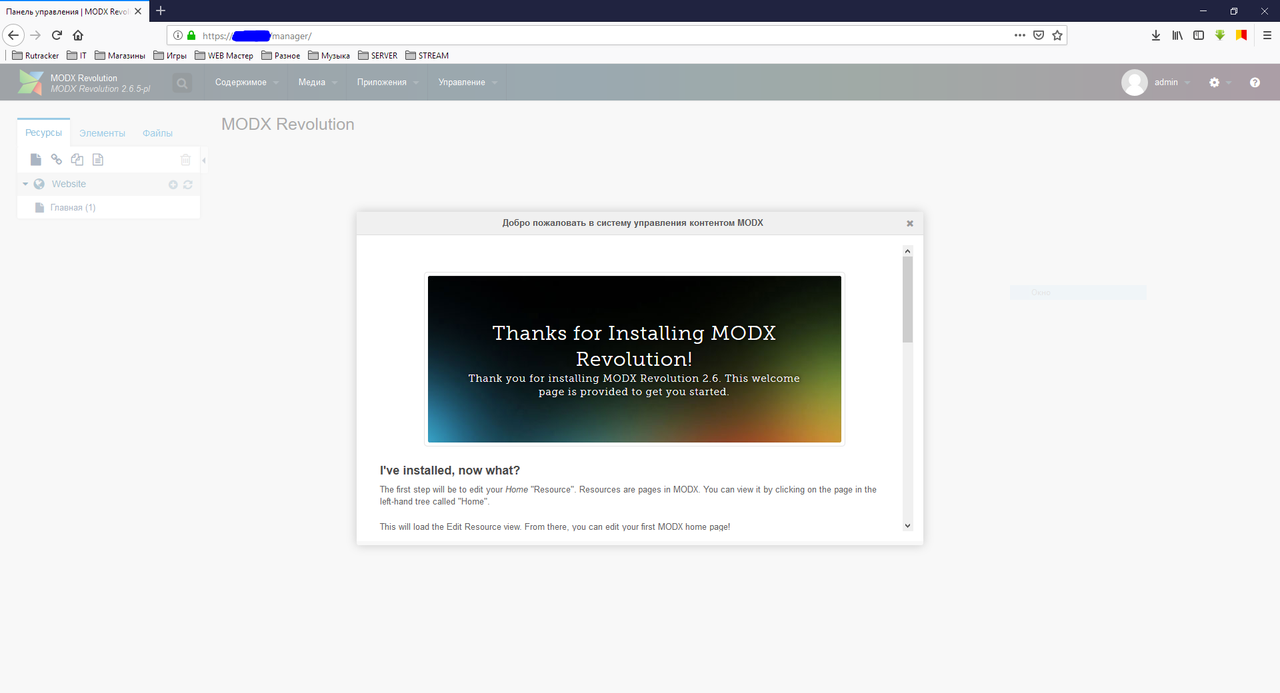Screen dimensions: 1280x693
Task: Collapse the left resource tree panel
Action: pos(204,160)
